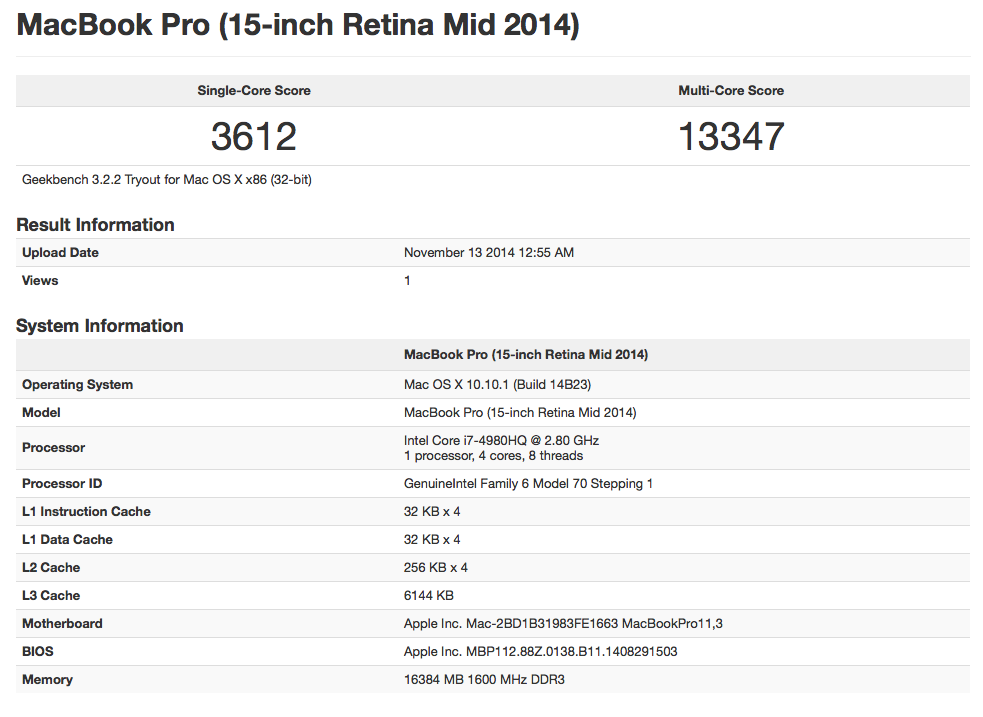This screenshot has width=983, height=717.
Task: Click the Result Information section heading
Action: click(x=95, y=224)
